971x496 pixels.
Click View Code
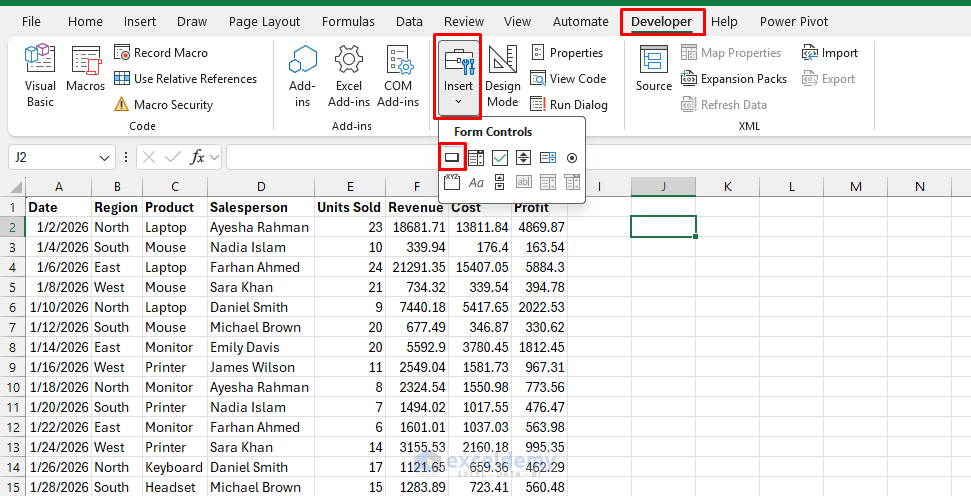568,79
